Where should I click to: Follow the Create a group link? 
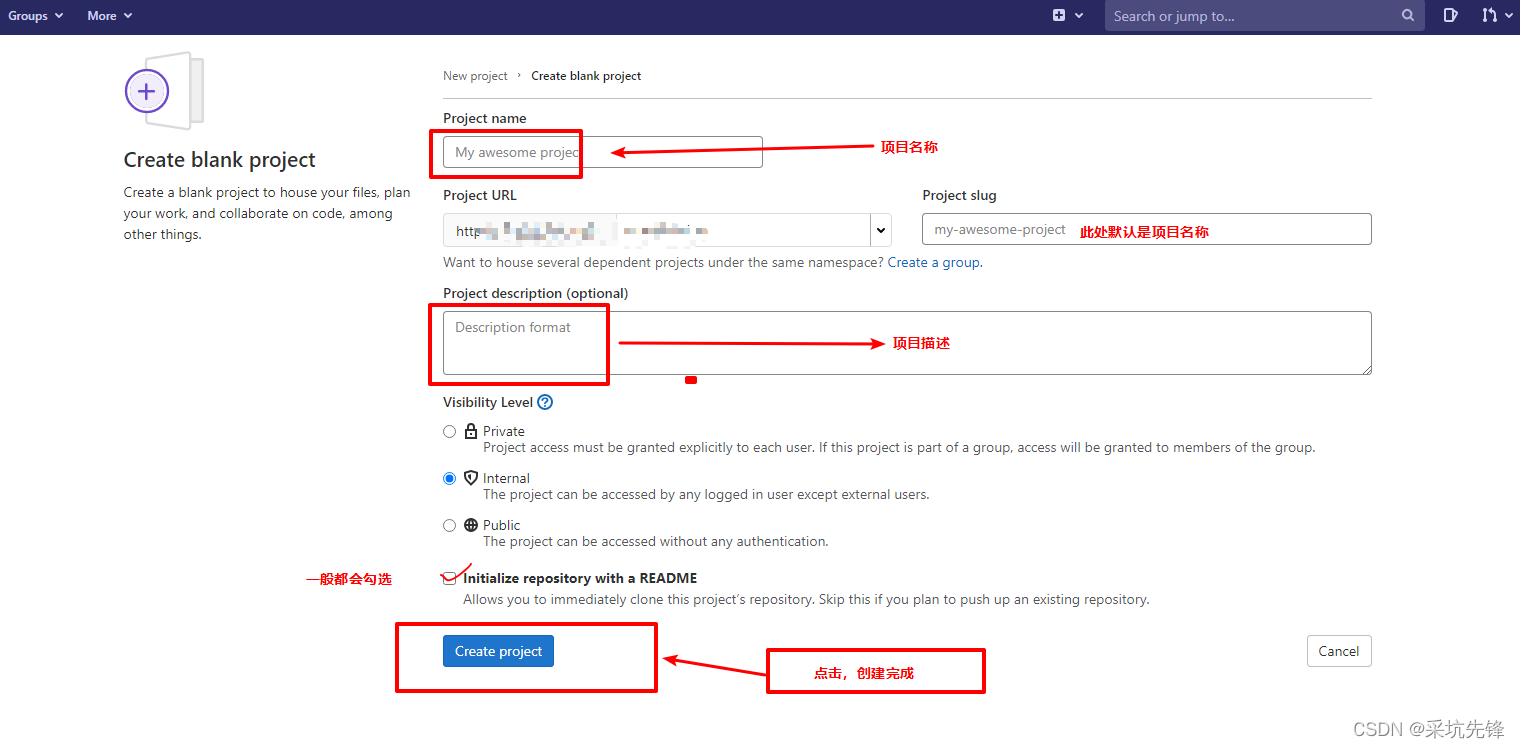click(934, 262)
